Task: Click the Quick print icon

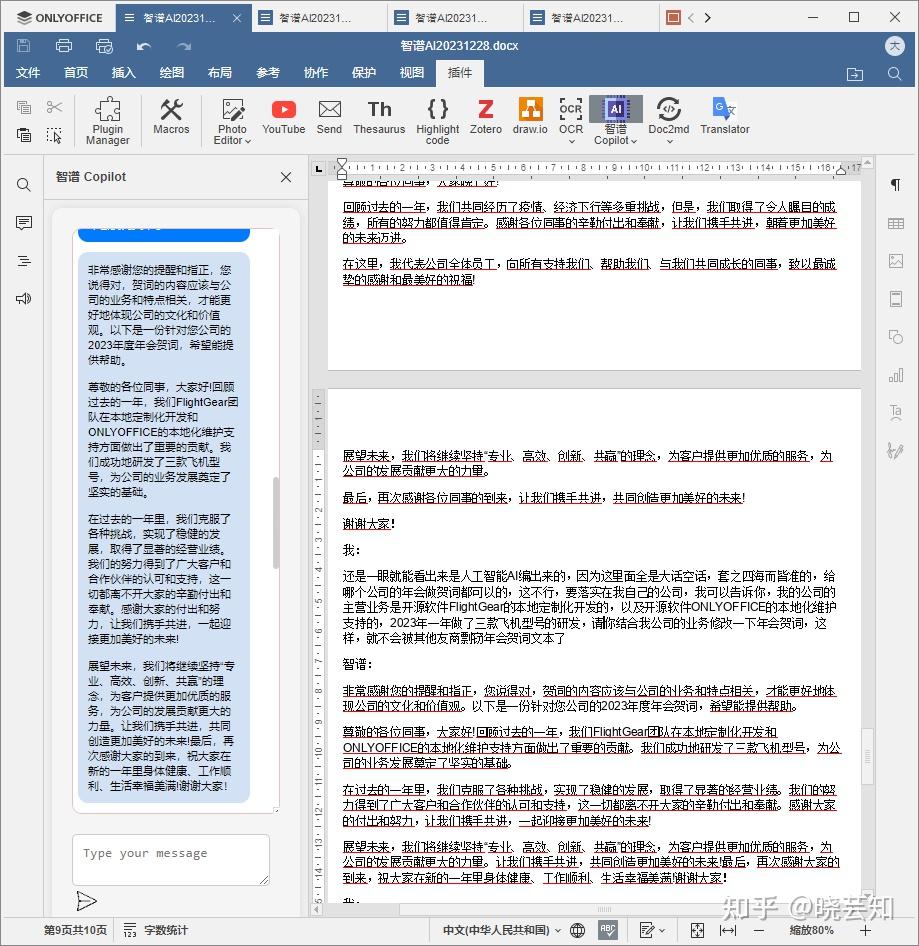Action: click(104, 45)
